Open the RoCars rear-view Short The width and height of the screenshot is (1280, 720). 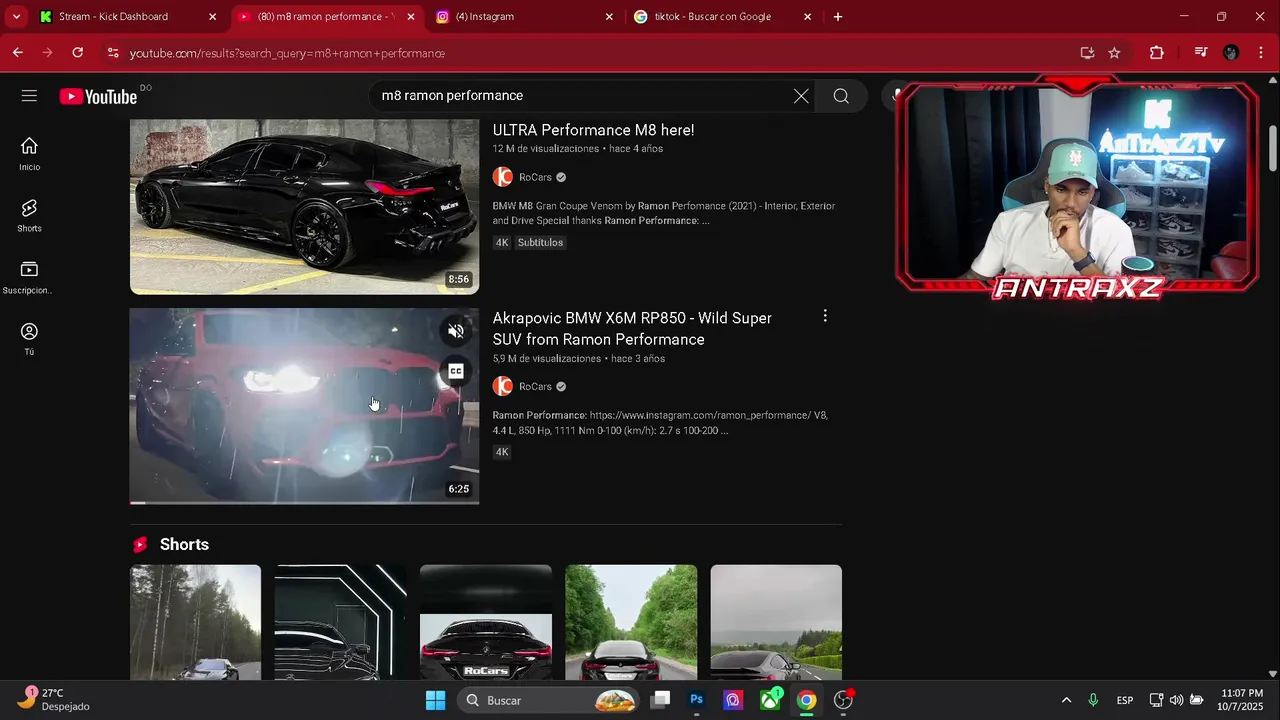485,622
